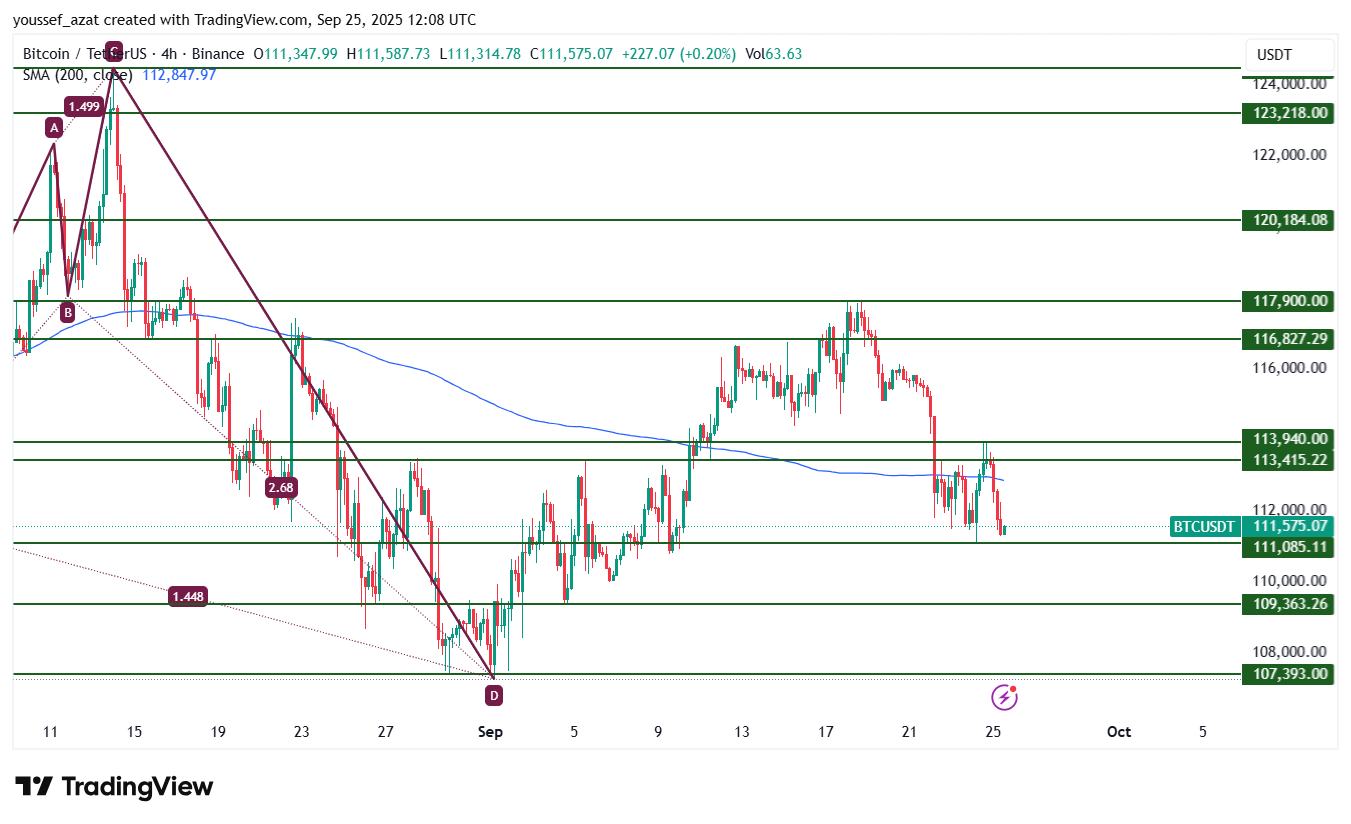
Task: Click the 107,393.00 price level label
Action: [x=1287, y=674]
